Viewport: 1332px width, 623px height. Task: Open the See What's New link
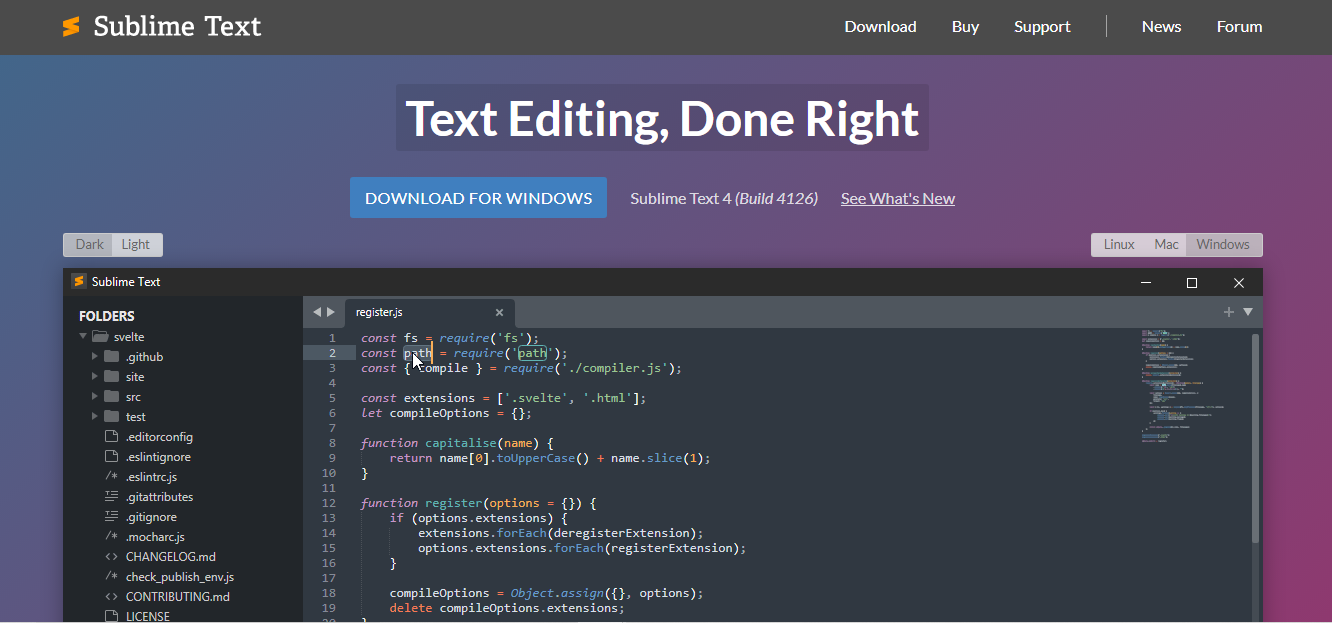[x=897, y=199]
